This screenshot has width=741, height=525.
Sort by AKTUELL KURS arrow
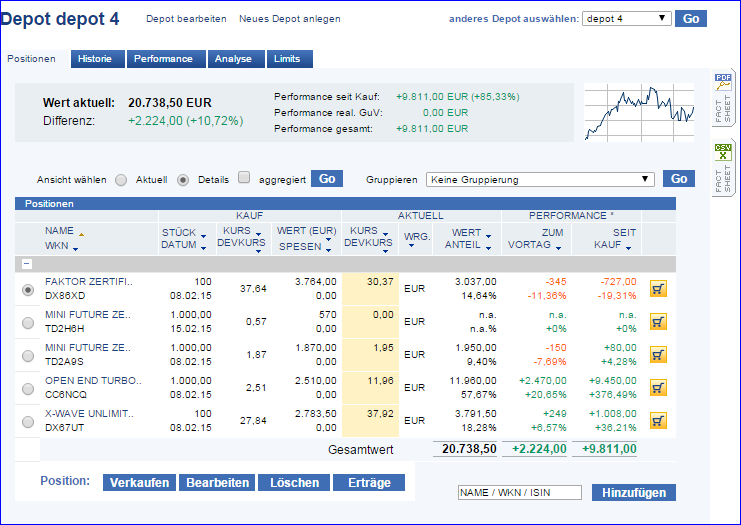(x=386, y=234)
